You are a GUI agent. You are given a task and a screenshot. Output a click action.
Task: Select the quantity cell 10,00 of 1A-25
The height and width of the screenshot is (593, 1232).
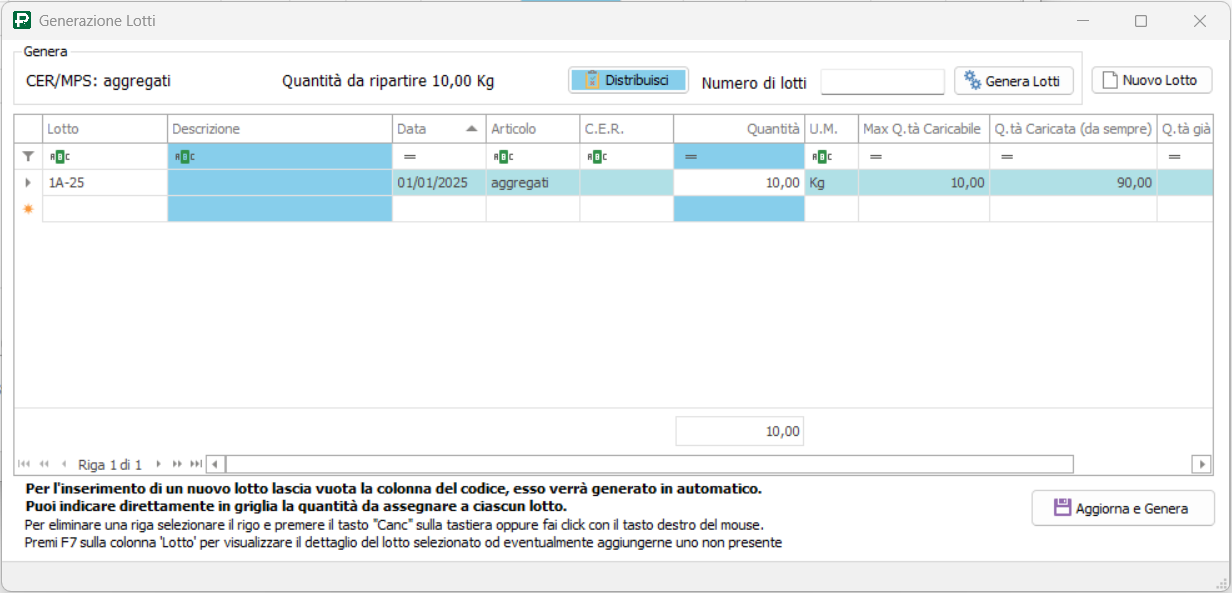(x=738, y=183)
